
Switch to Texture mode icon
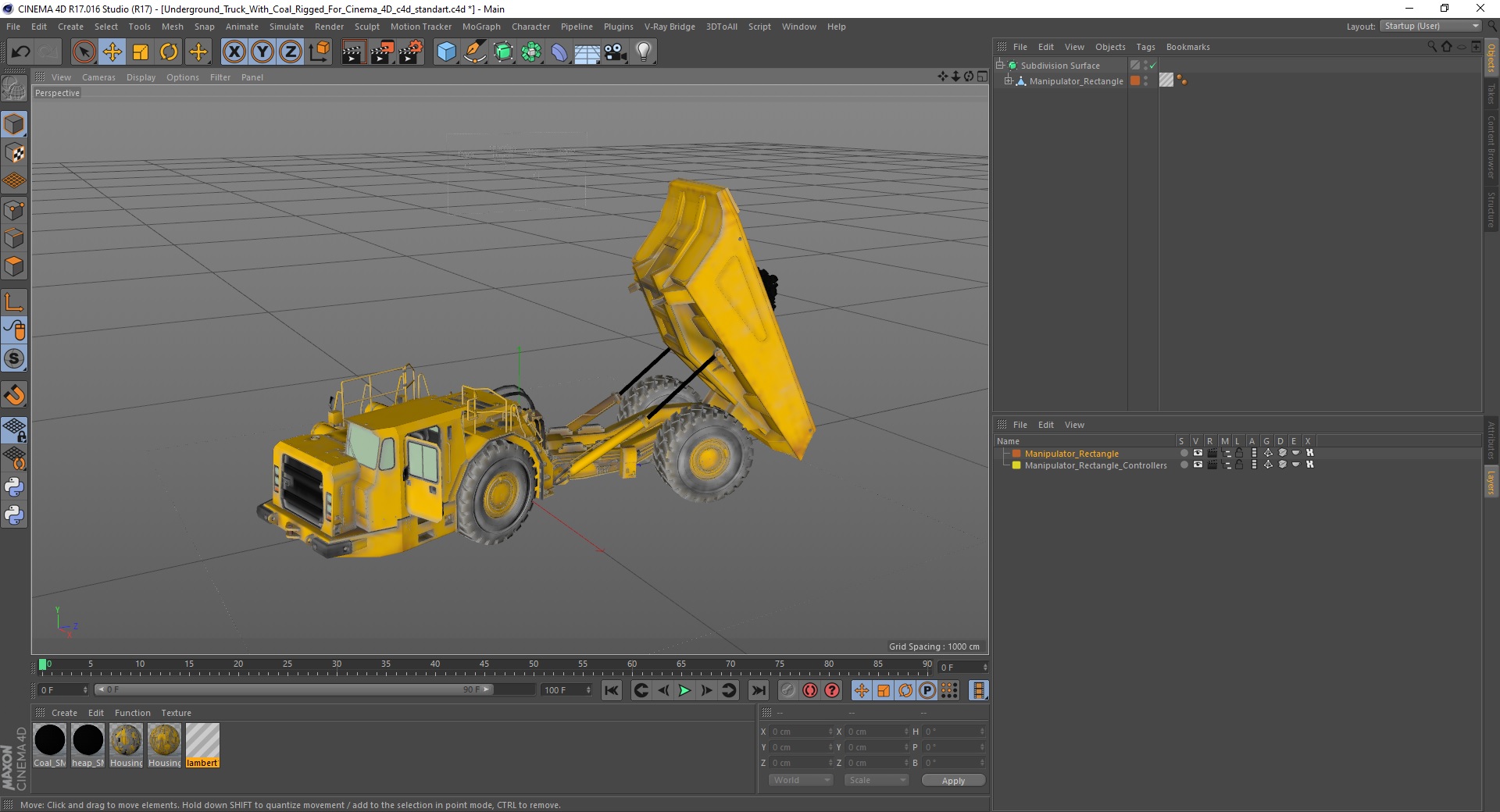[x=14, y=153]
